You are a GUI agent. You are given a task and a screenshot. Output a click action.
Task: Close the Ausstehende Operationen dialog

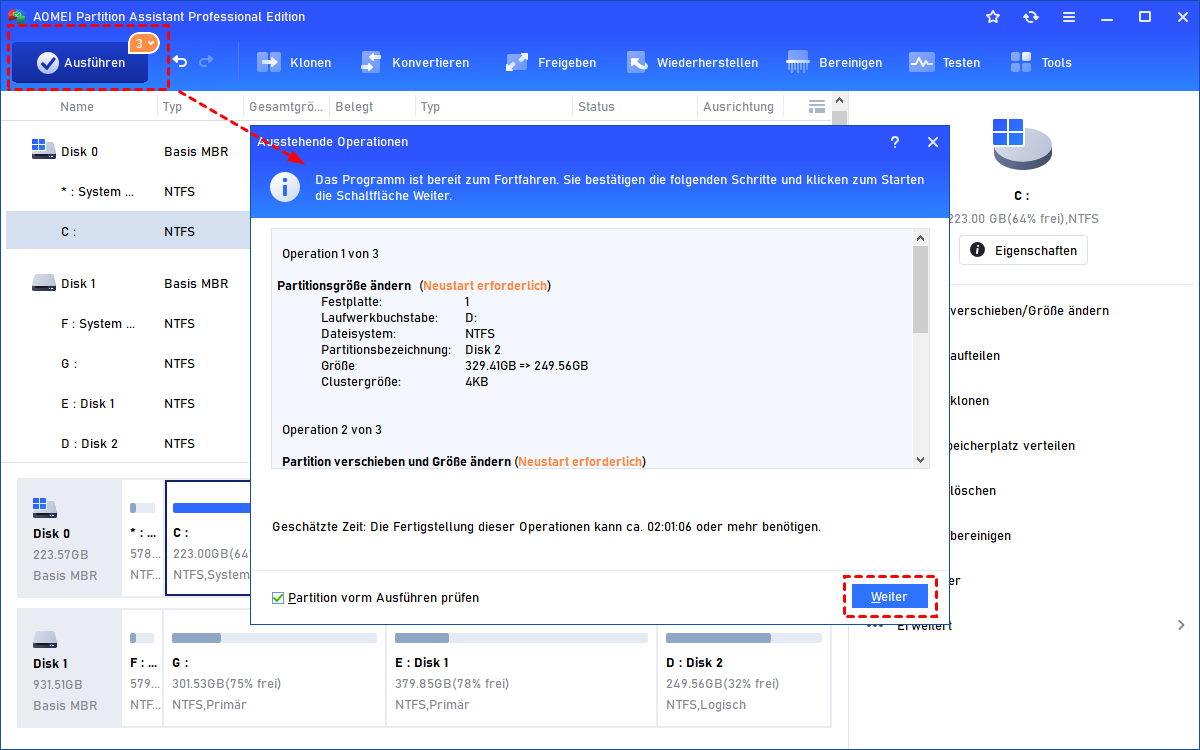[x=933, y=142]
